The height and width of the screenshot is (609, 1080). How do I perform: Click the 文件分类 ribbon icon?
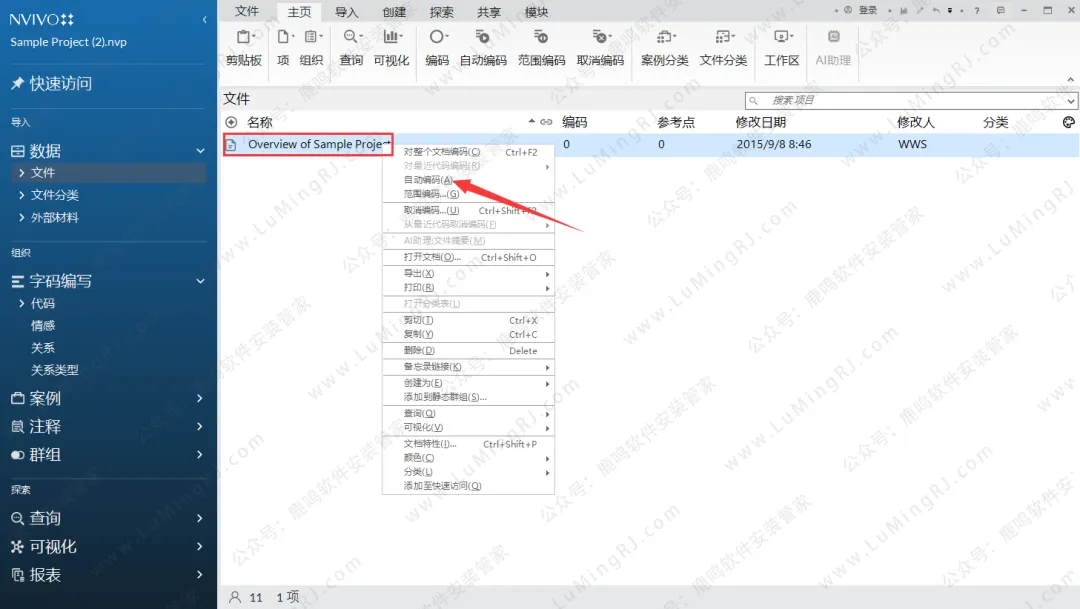[723, 37]
